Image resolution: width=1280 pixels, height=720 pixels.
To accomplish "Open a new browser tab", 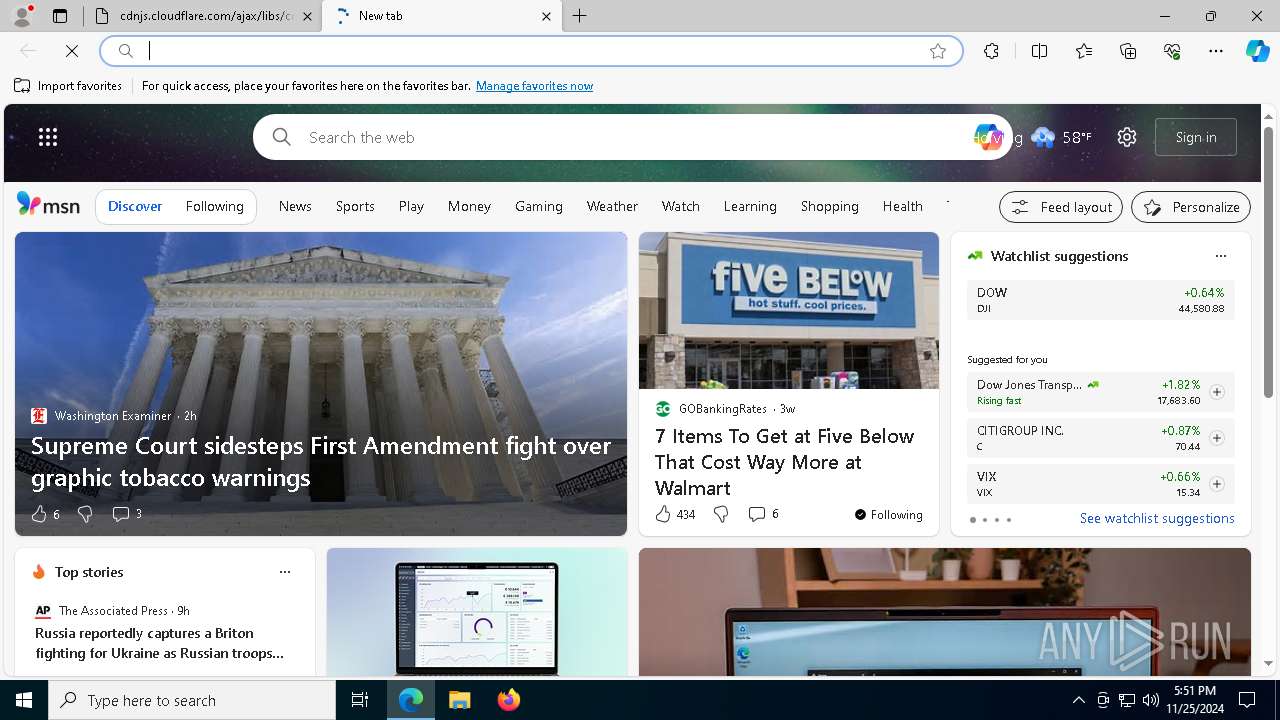I will click(x=580, y=16).
